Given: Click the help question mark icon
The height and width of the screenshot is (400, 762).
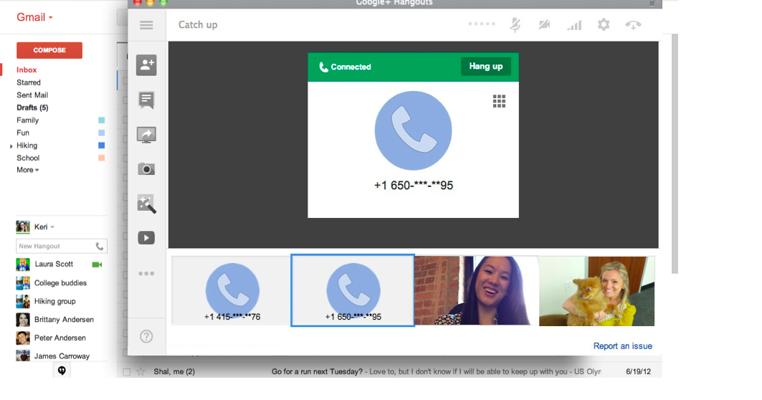Looking at the screenshot, I should tap(146, 336).
